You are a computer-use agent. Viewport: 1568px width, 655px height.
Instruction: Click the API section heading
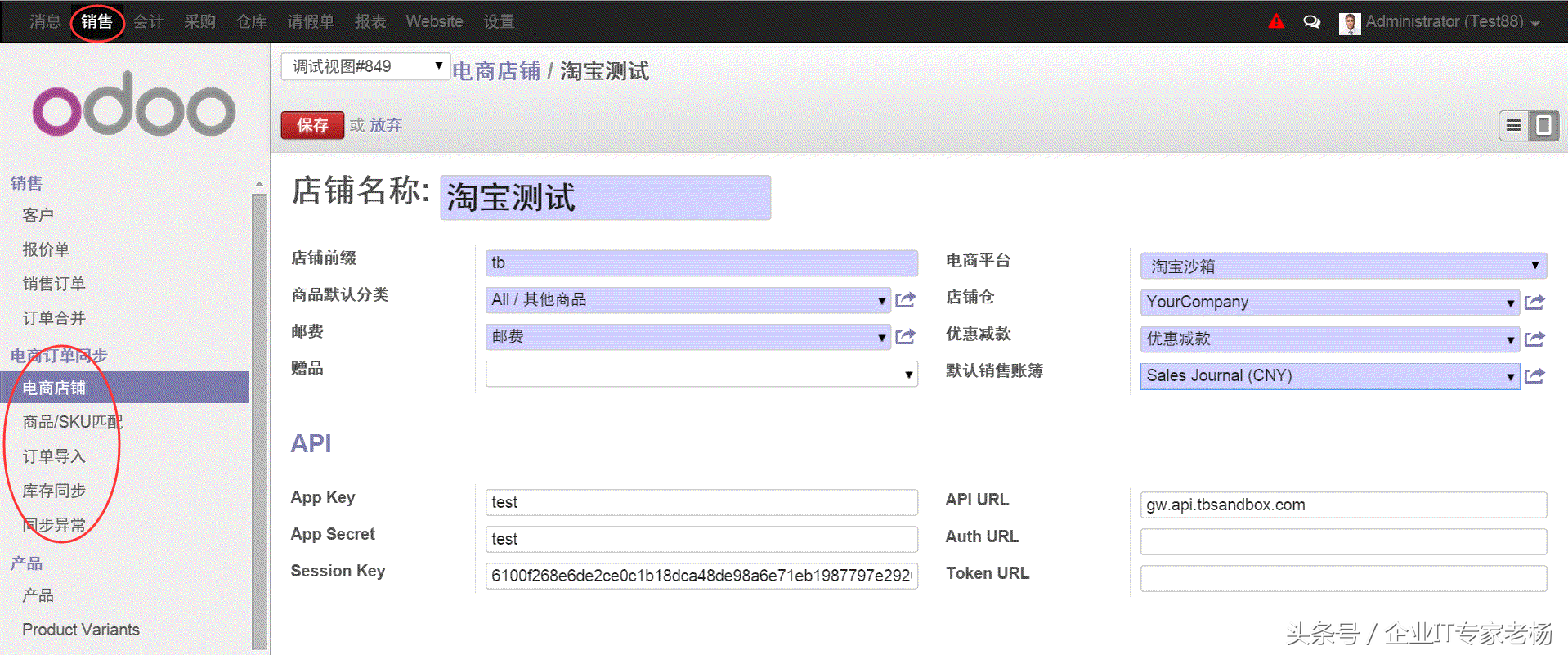(x=311, y=443)
